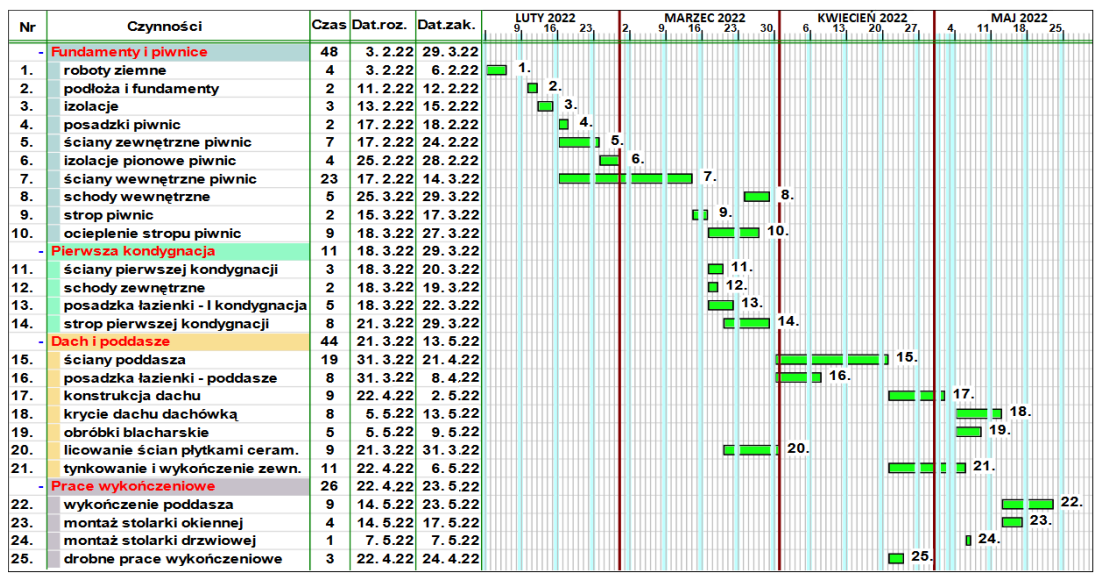Select the Gantt bar labeled 15
Image resolution: width=1102 pixels, height=576 pixels.
831,359
